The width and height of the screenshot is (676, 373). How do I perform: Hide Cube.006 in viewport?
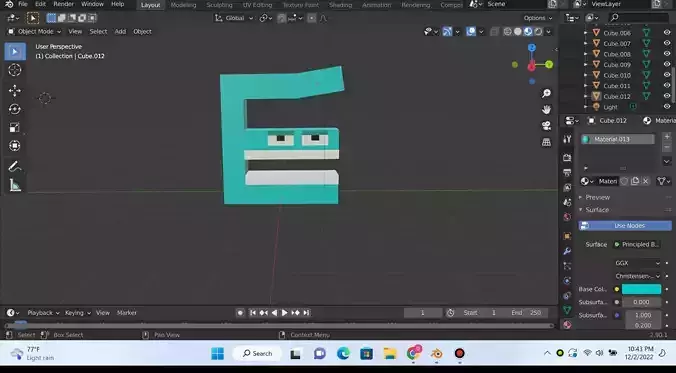tap(667, 33)
